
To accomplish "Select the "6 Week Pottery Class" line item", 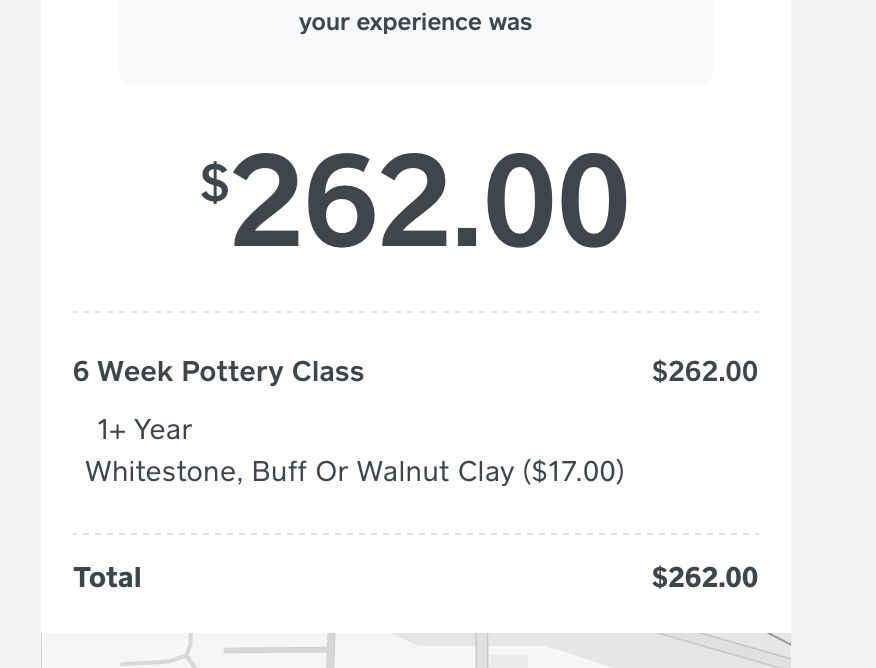I will click(218, 372).
